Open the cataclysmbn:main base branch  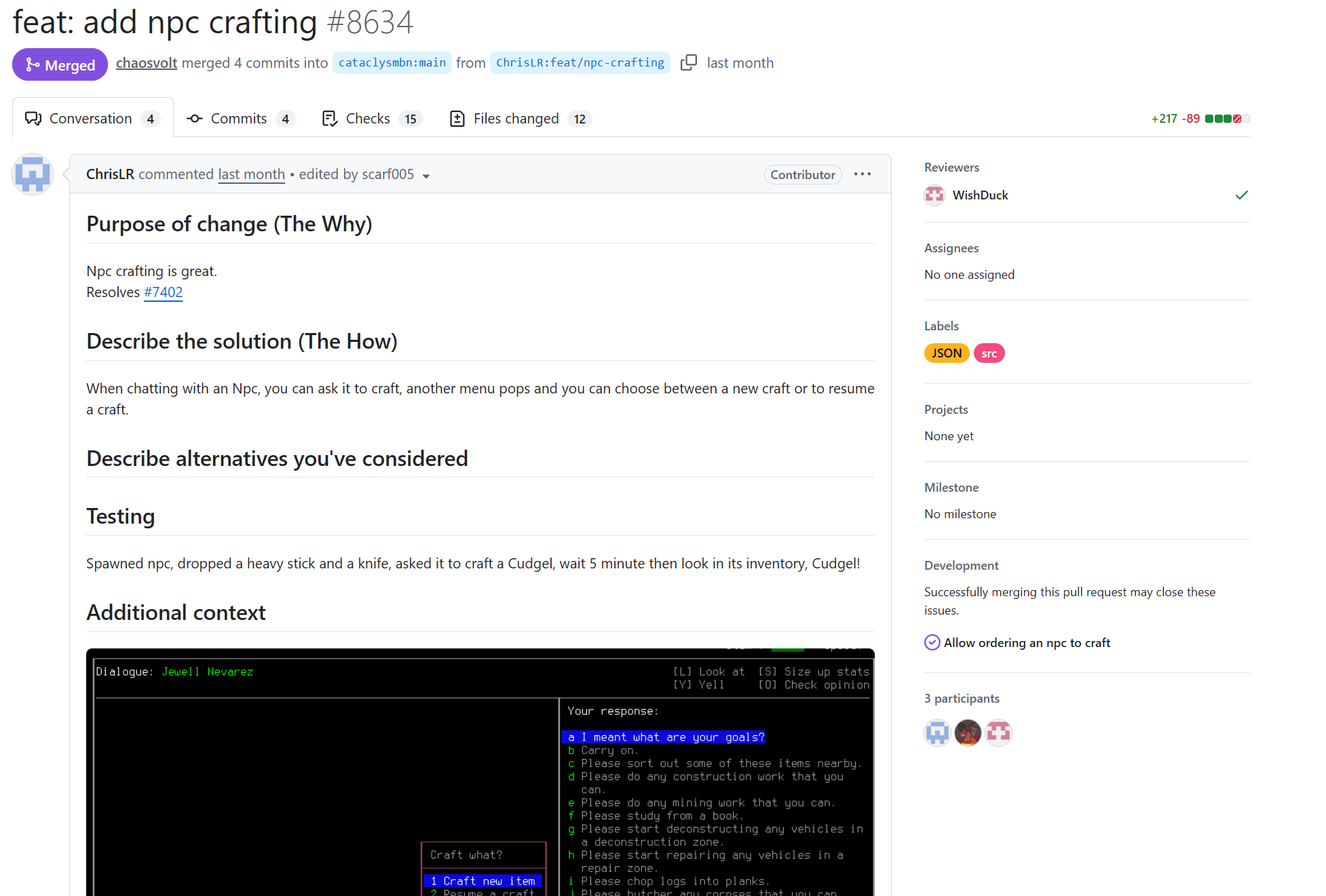pos(392,62)
